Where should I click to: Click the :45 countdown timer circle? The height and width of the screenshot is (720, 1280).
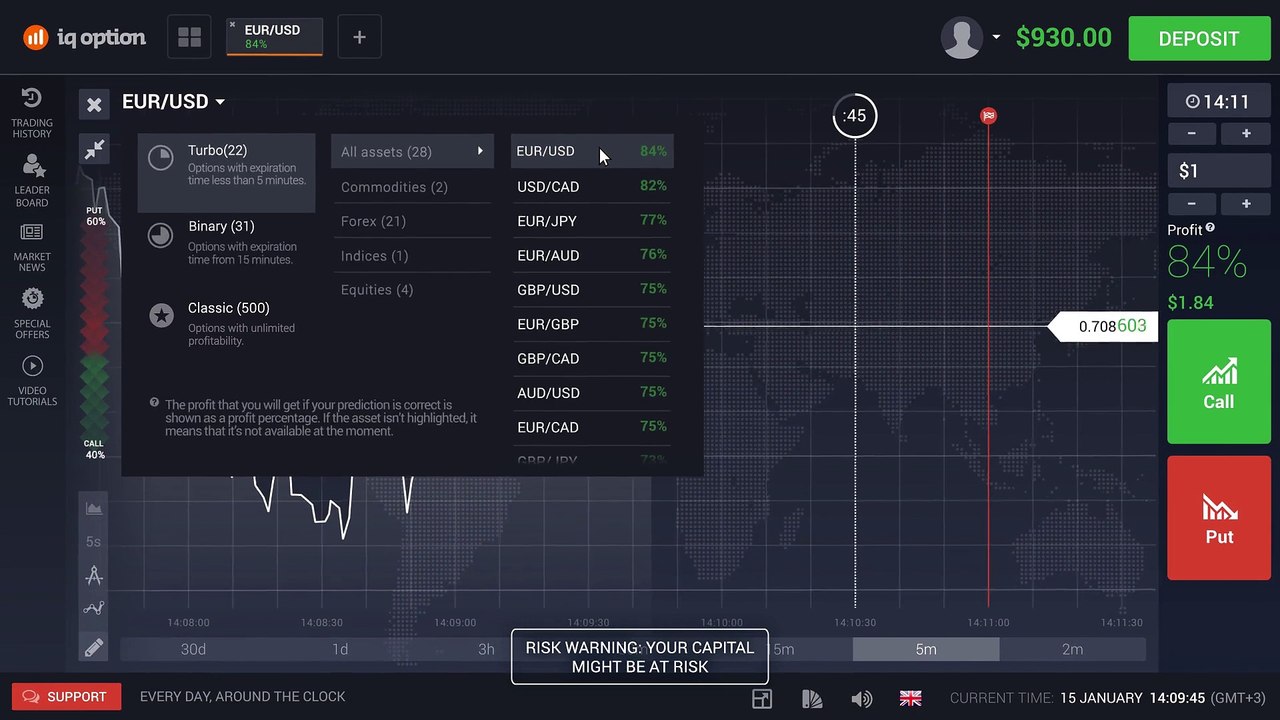tap(855, 116)
